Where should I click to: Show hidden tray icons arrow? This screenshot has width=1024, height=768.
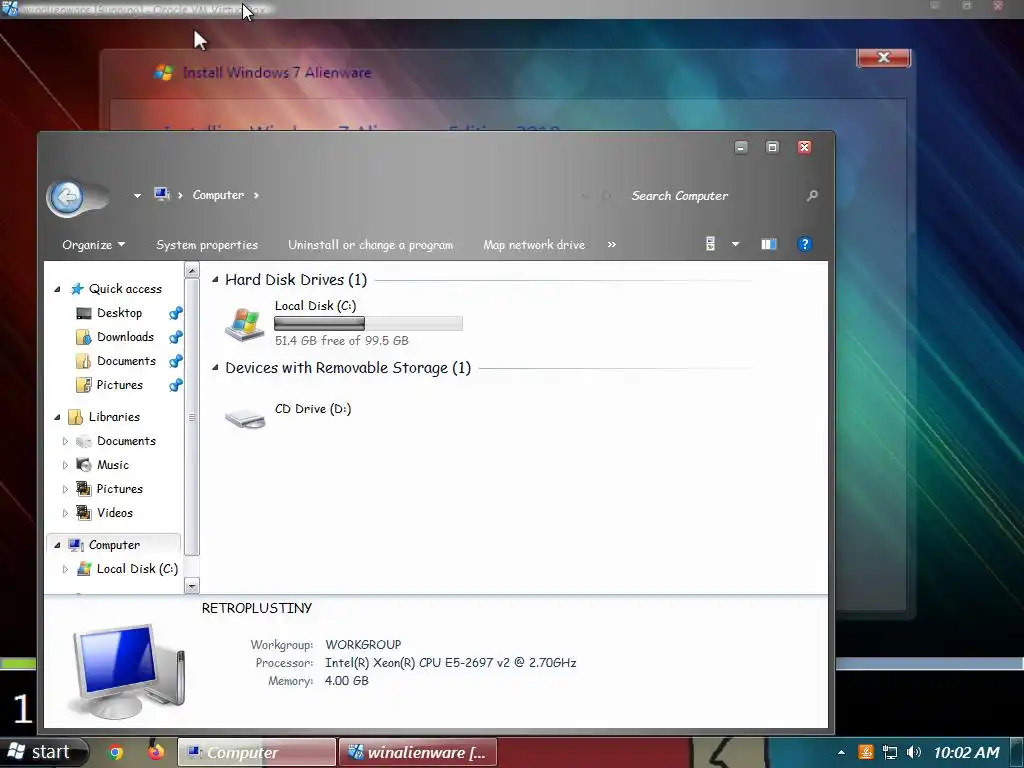pos(841,752)
